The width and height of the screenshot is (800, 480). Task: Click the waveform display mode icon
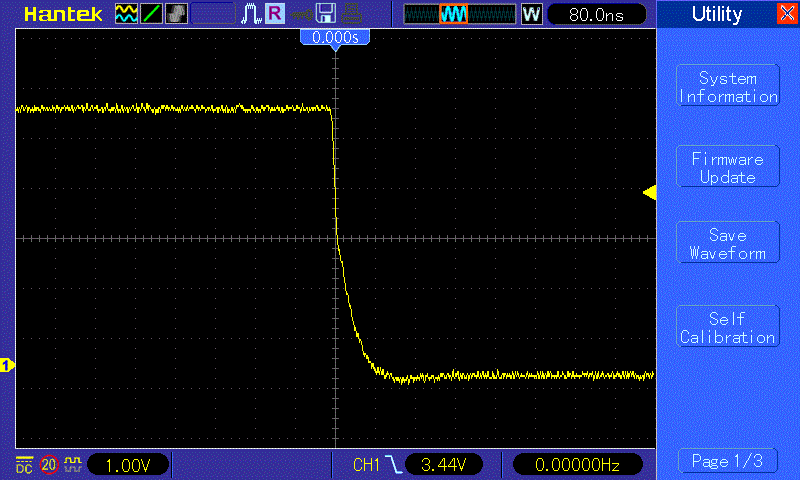pos(126,14)
